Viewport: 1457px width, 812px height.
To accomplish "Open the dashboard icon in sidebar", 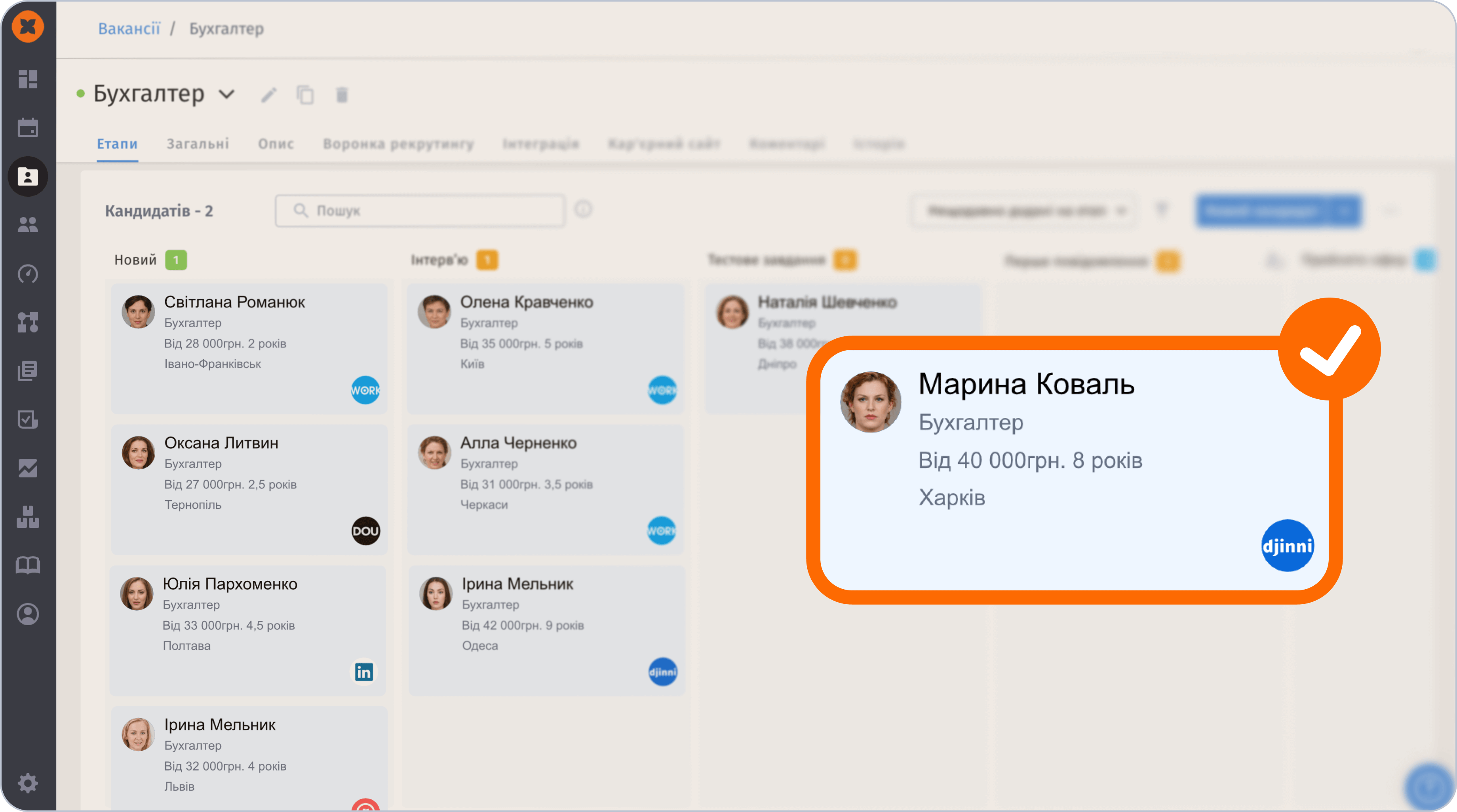I will coord(28,79).
